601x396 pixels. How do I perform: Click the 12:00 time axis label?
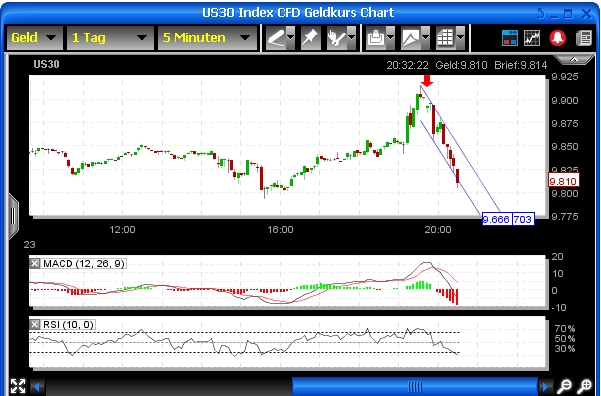(122, 230)
